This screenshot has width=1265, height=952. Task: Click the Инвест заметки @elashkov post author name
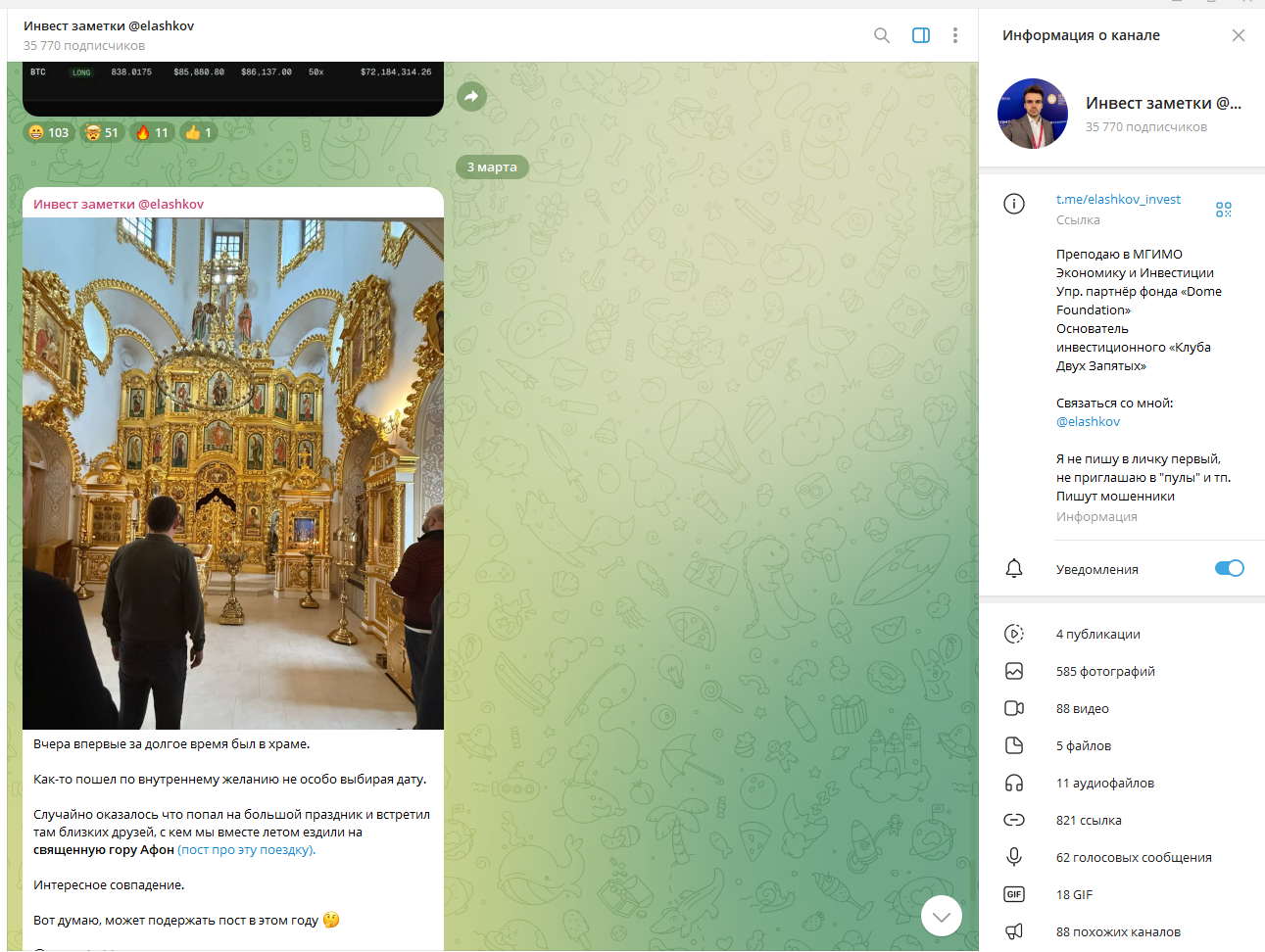[119, 204]
